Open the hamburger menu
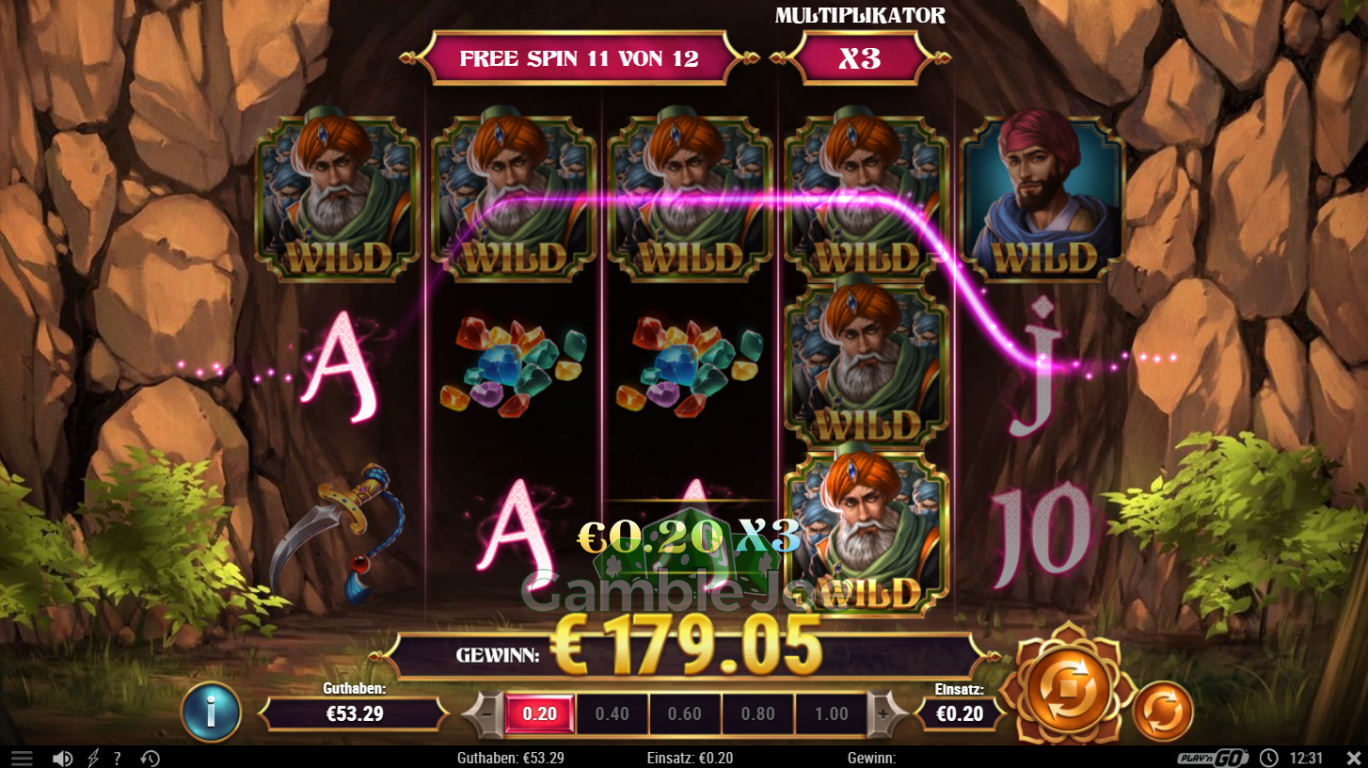Screen dimensions: 1368x768 [x=22, y=758]
